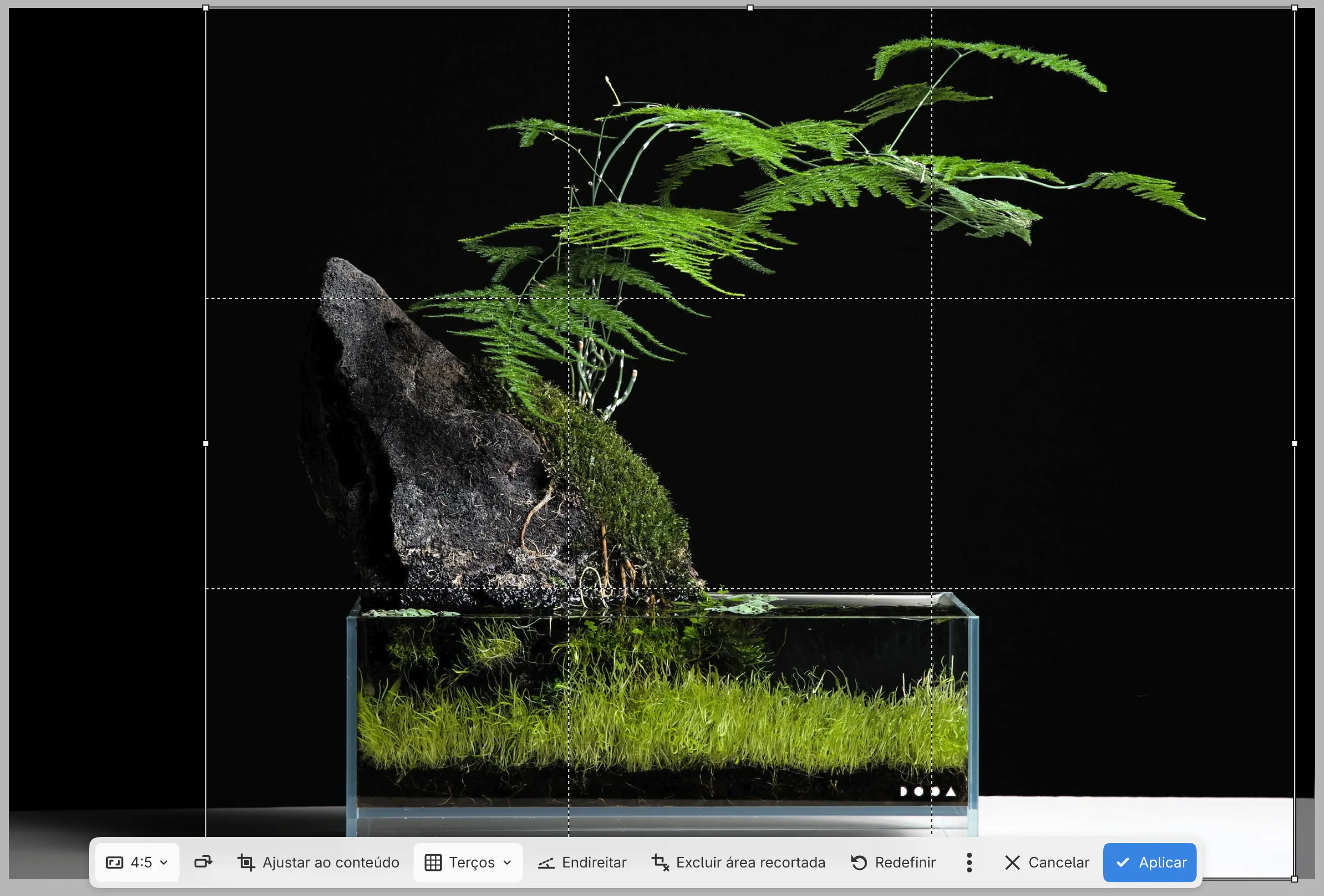Click Ajustar ao conteúdo

tap(318, 863)
